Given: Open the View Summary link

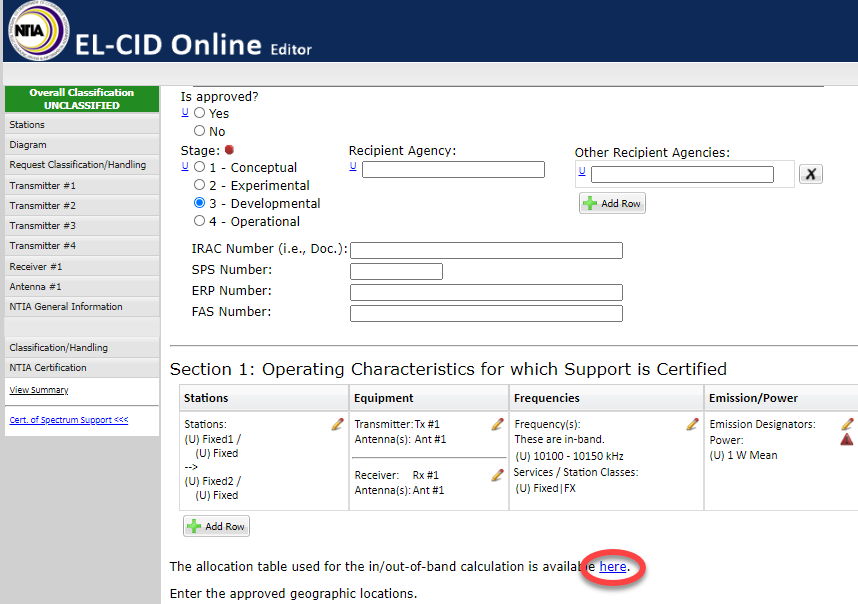Looking at the screenshot, I should (x=39, y=390).
